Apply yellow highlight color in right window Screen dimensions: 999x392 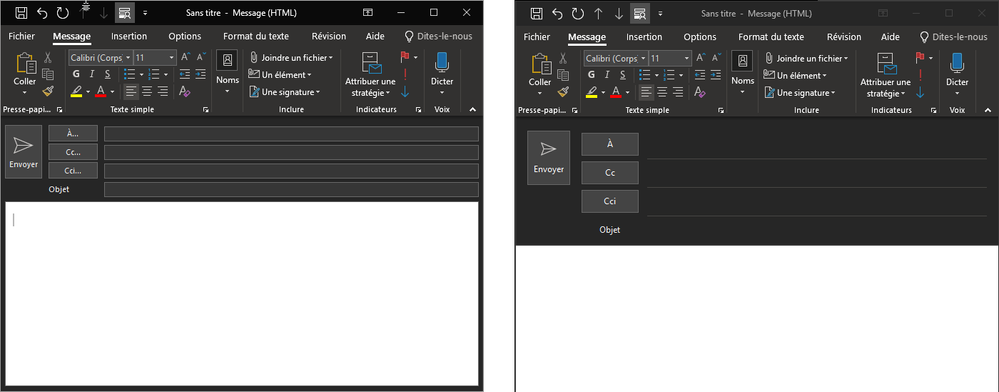[591, 92]
